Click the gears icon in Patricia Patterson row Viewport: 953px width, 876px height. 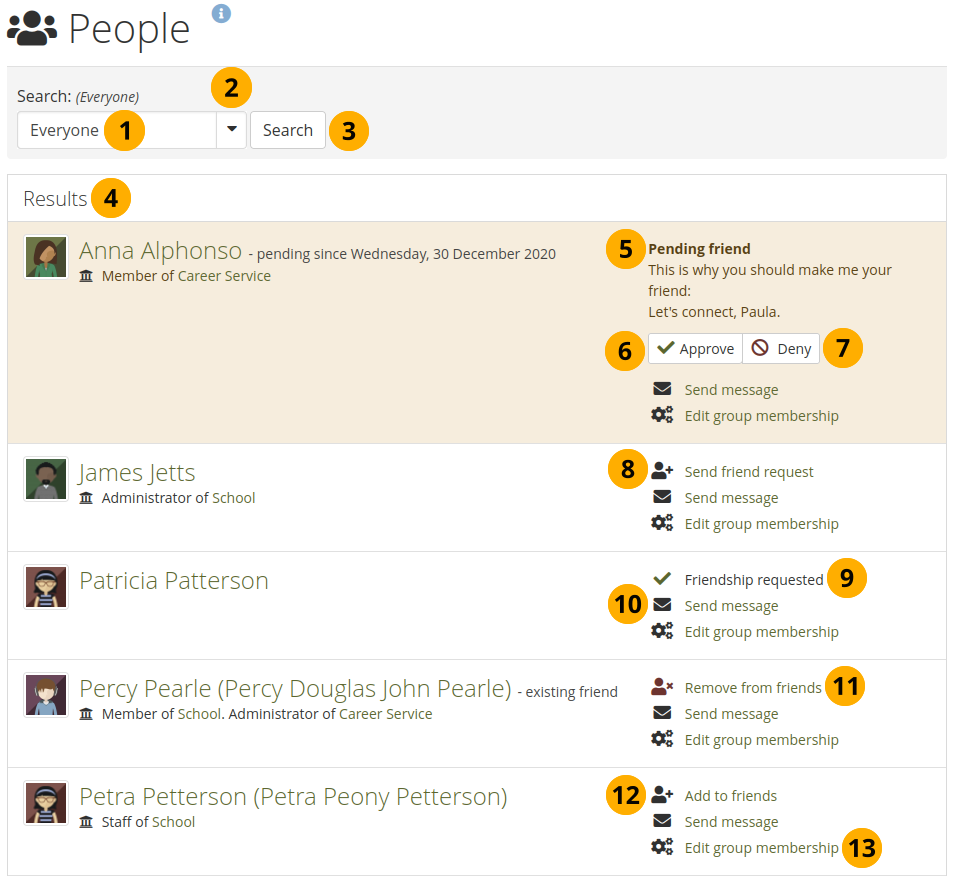pyautogui.click(x=662, y=632)
